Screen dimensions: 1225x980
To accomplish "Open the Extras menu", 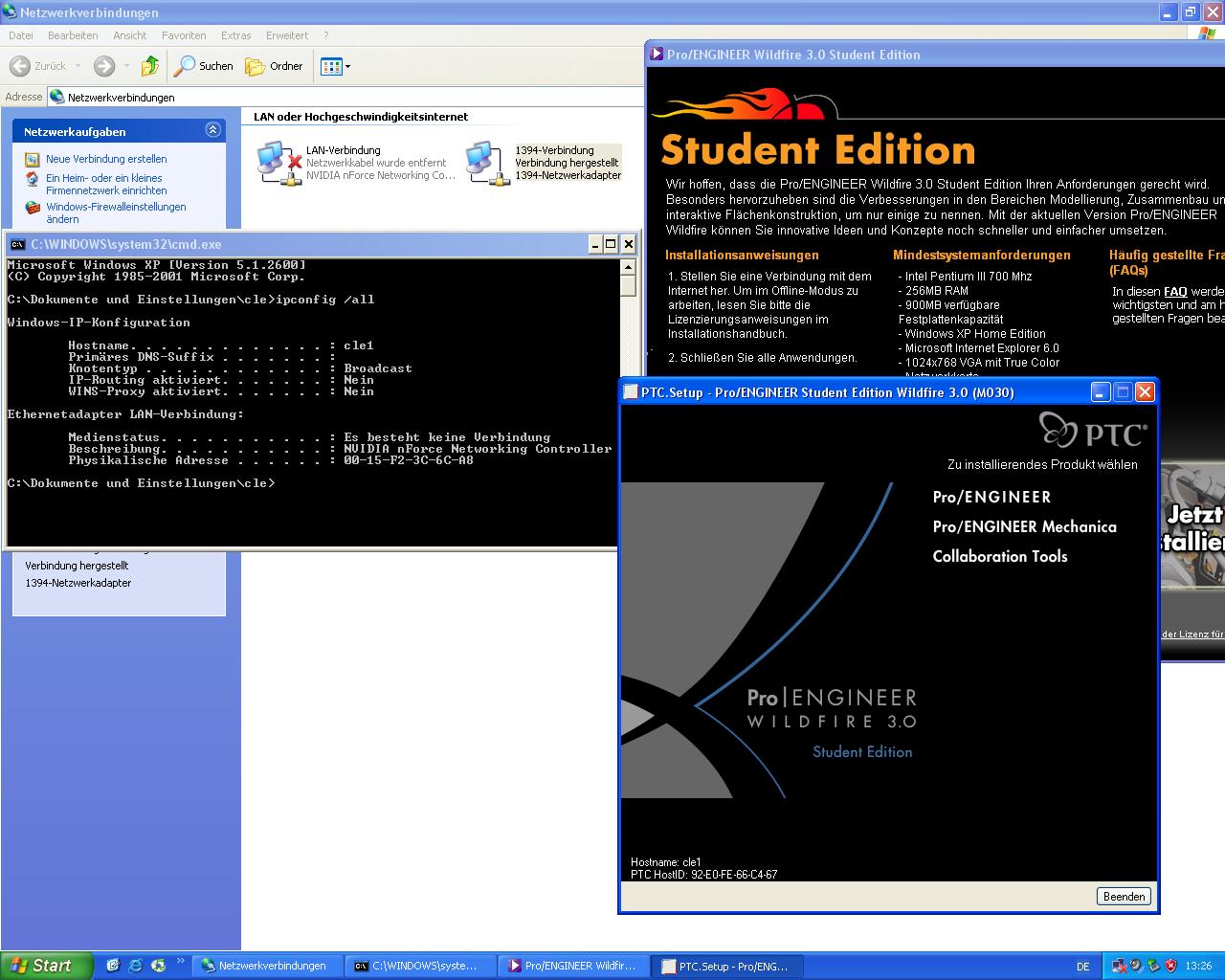I will 235,35.
